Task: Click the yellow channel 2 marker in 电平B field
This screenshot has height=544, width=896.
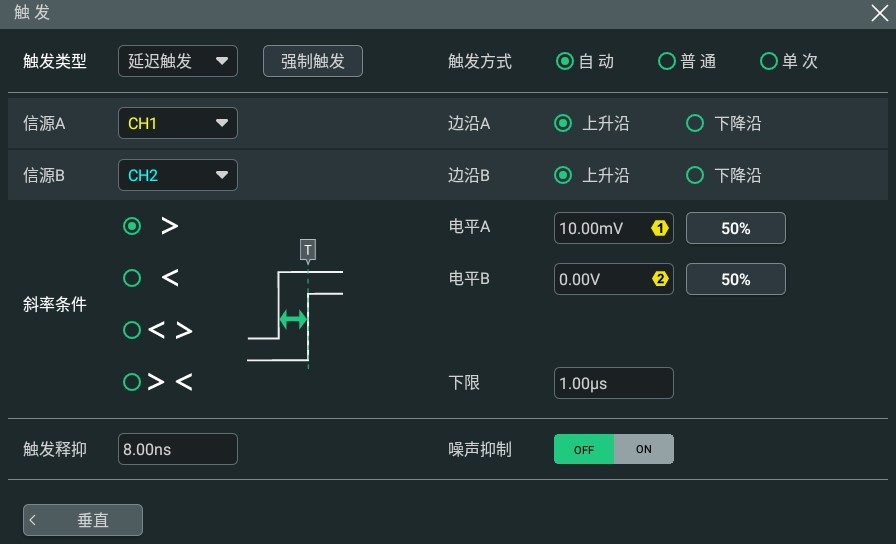Action: tap(660, 279)
